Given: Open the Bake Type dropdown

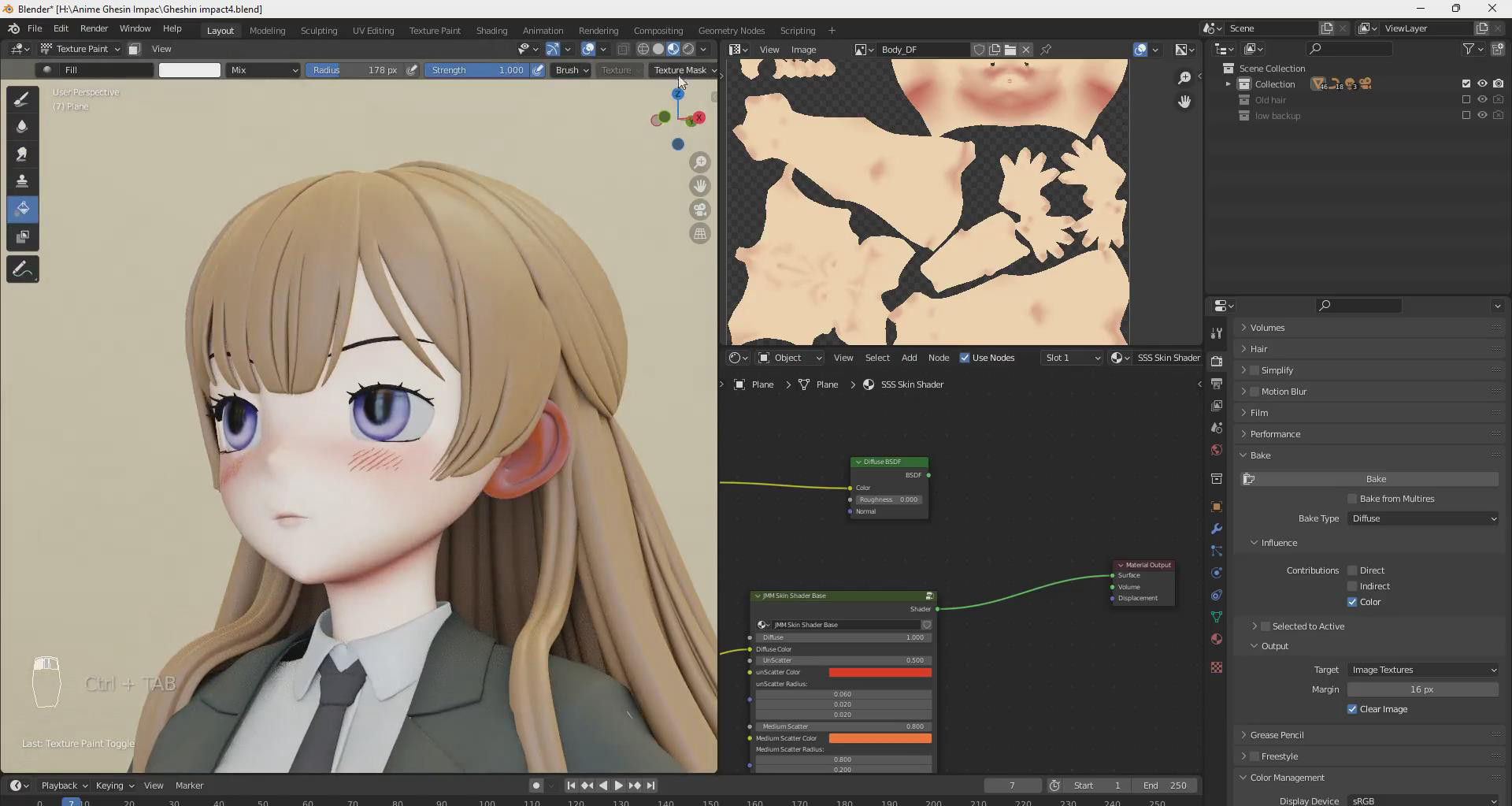Looking at the screenshot, I should (1423, 518).
